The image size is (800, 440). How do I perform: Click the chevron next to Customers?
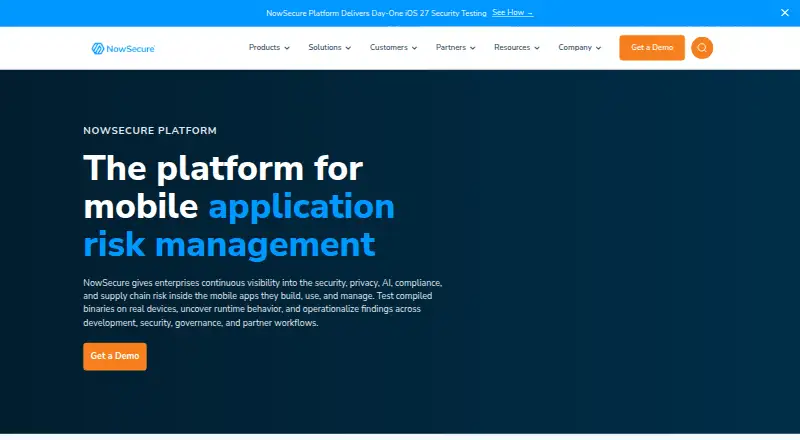414,48
